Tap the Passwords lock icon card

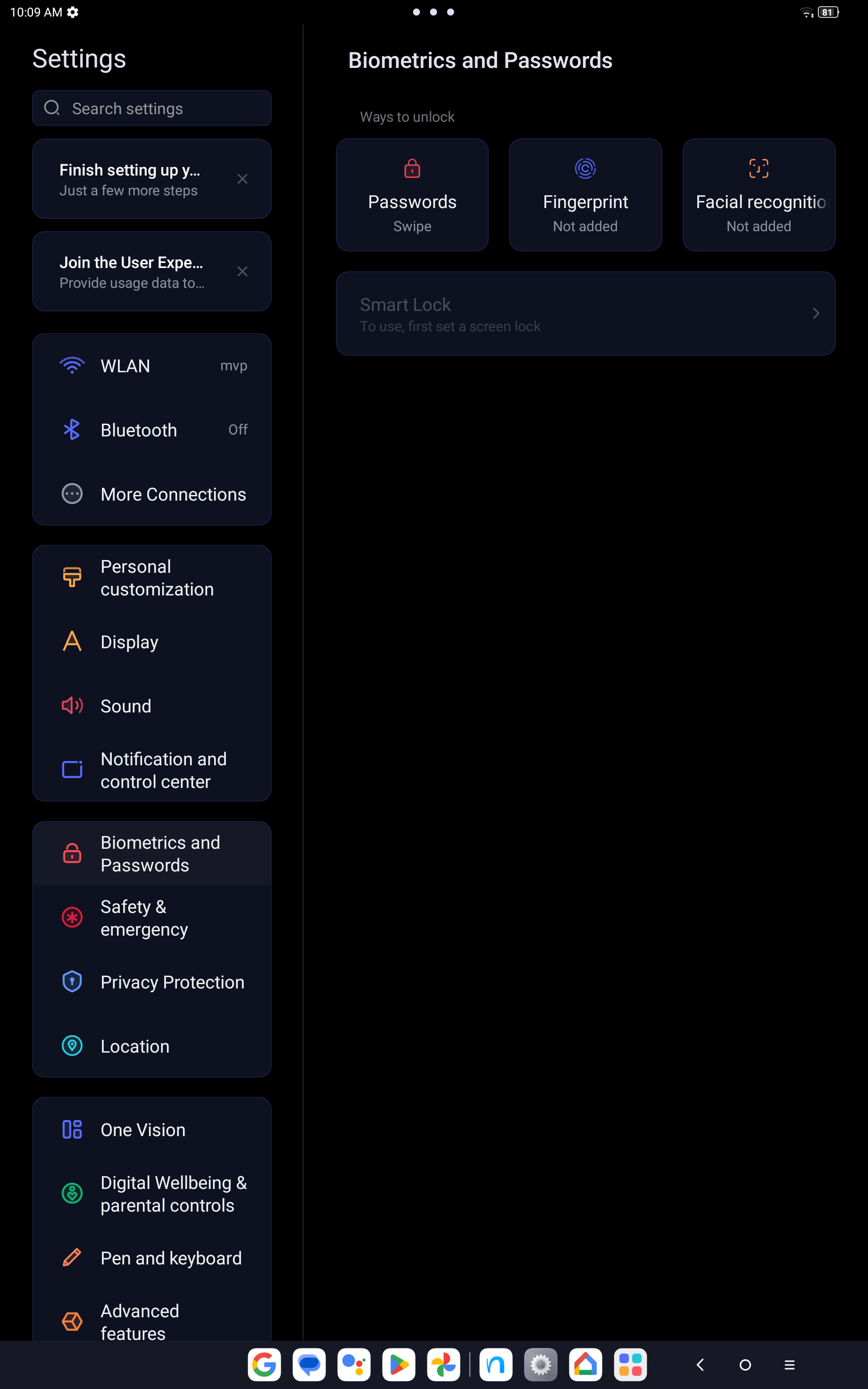pyautogui.click(x=412, y=194)
